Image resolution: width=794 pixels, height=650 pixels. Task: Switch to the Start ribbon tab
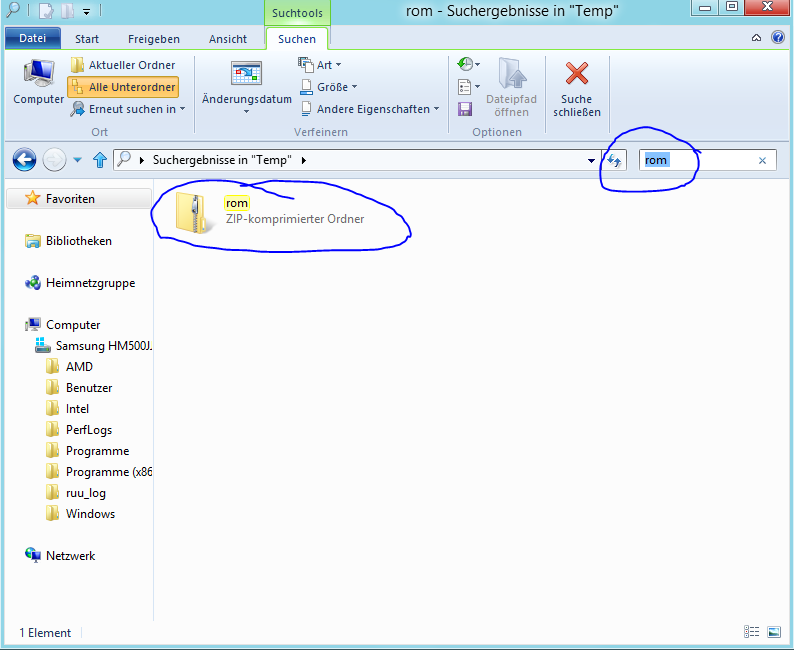coord(87,39)
